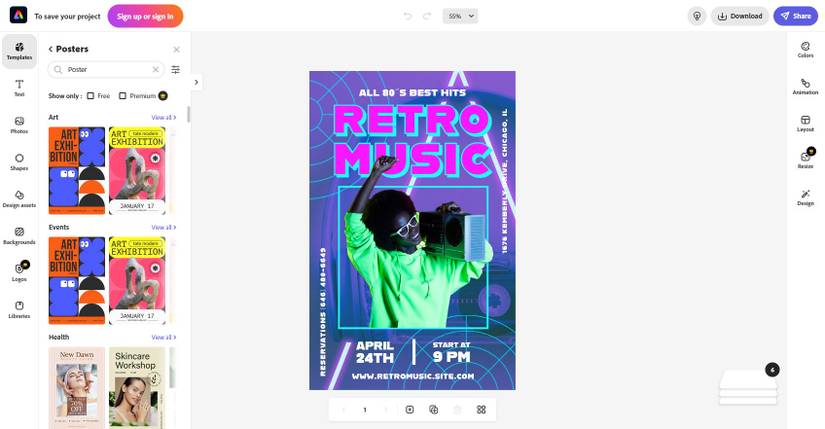Enable the Premium filter checkbox
The width and height of the screenshot is (825, 429).
coord(123,96)
